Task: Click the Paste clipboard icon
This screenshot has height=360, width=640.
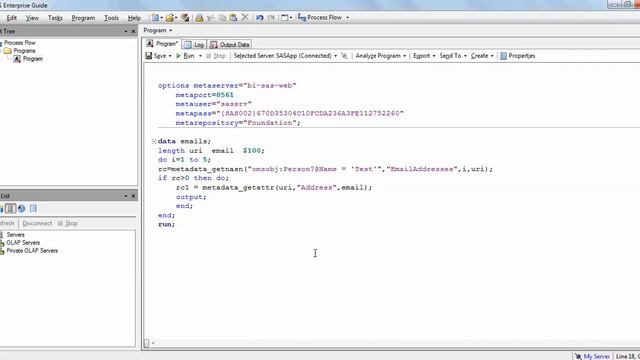Action: point(233,18)
